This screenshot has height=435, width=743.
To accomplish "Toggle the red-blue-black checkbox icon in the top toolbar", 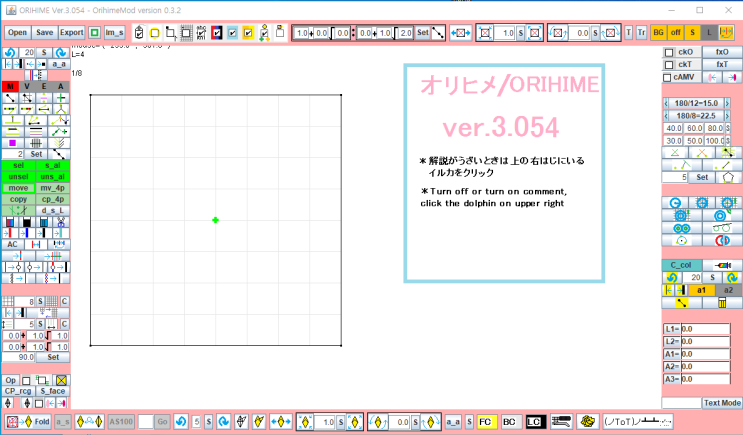I will click(x=217, y=33).
